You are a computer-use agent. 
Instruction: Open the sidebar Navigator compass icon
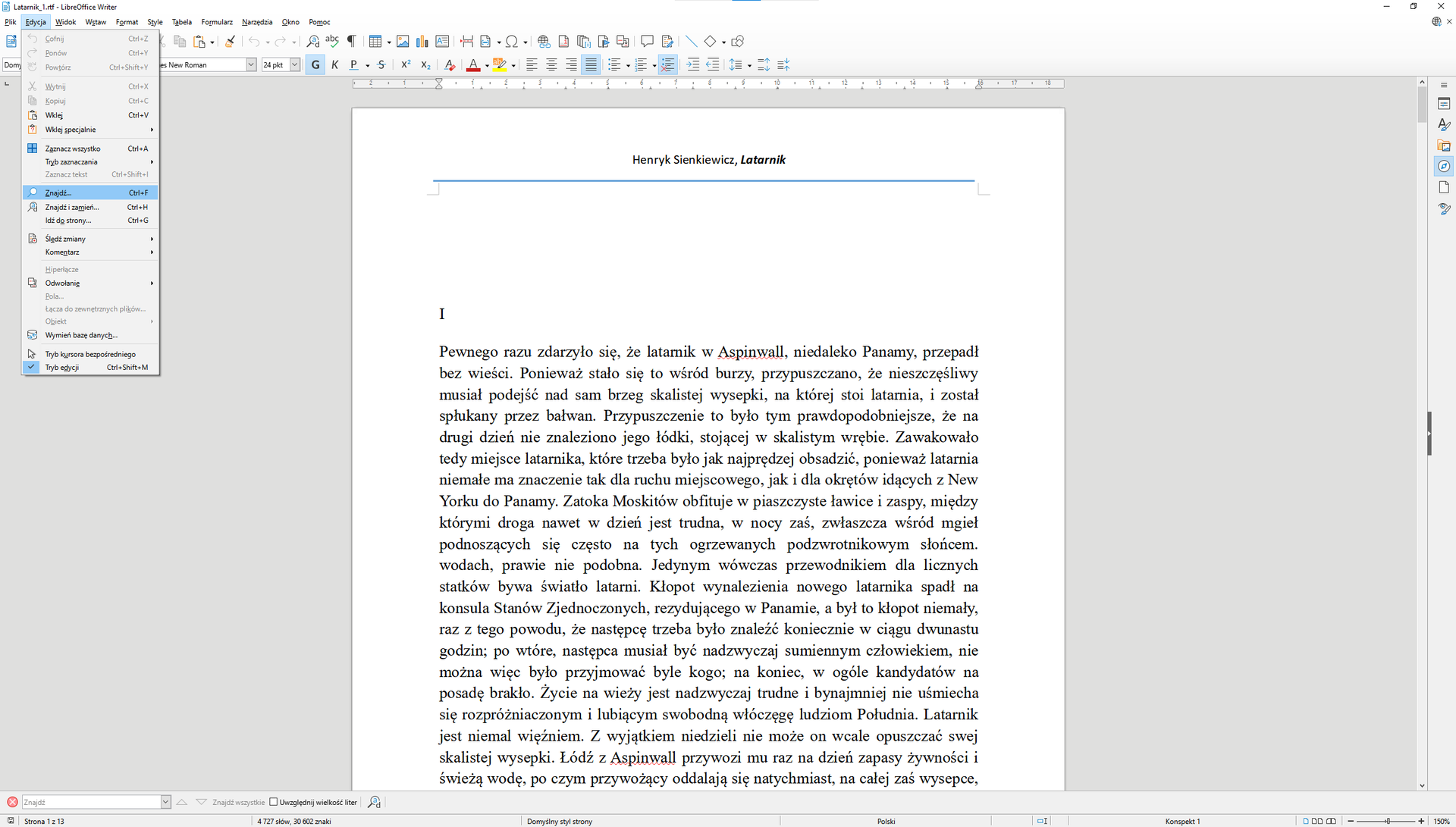(x=1444, y=166)
